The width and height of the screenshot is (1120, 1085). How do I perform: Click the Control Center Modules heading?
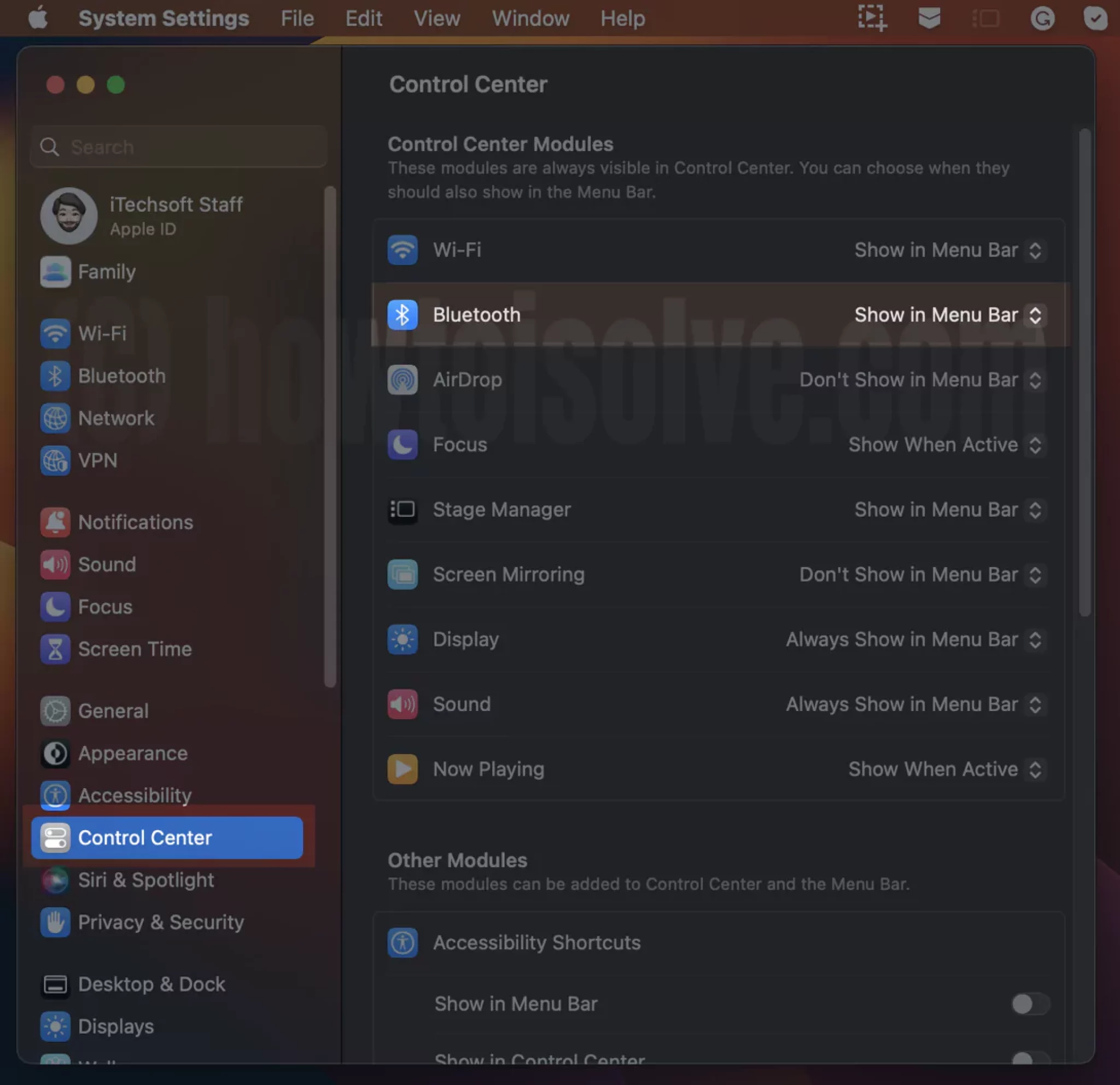tap(500, 144)
